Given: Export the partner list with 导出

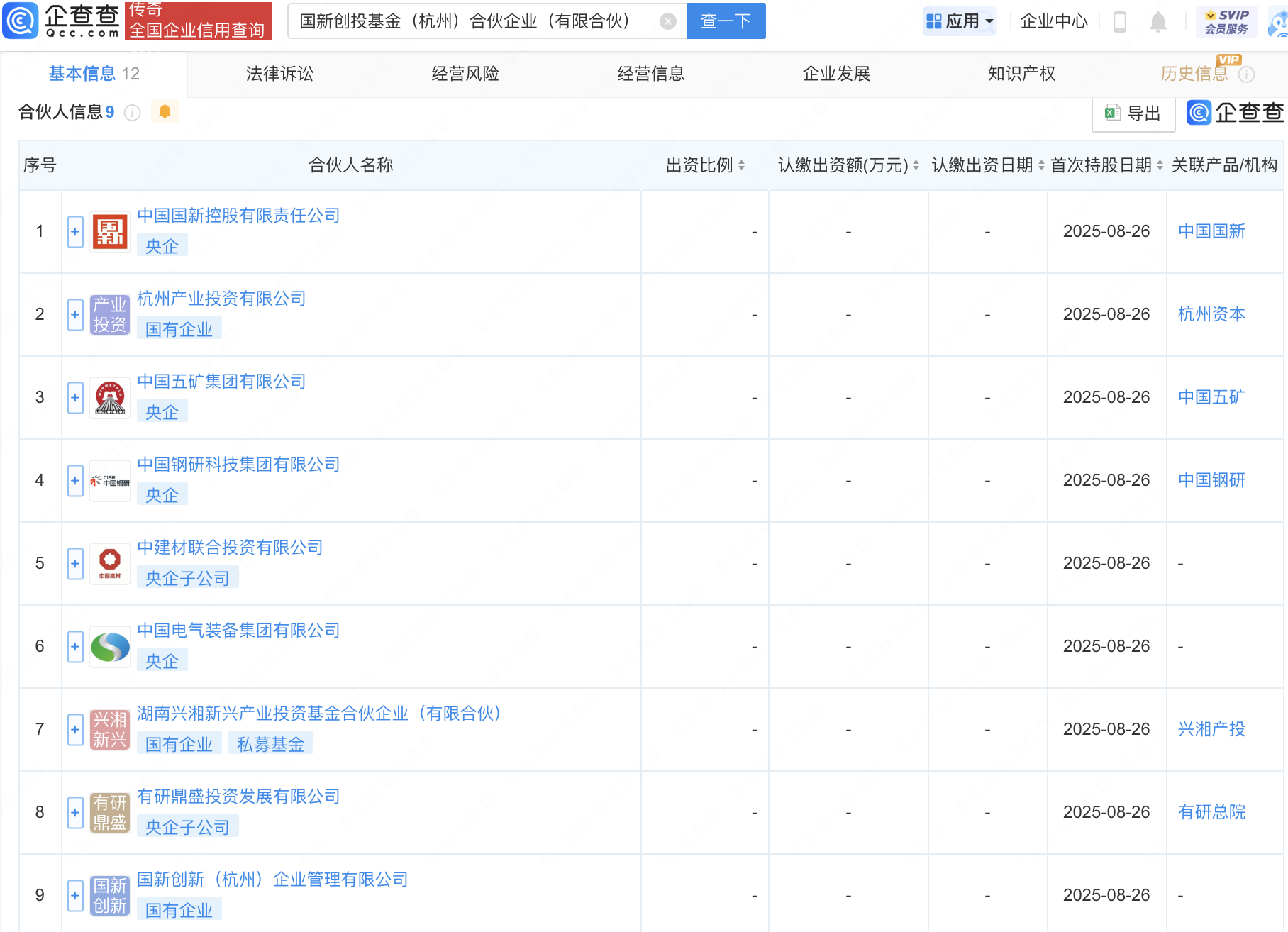Looking at the screenshot, I should point(1133,113).
